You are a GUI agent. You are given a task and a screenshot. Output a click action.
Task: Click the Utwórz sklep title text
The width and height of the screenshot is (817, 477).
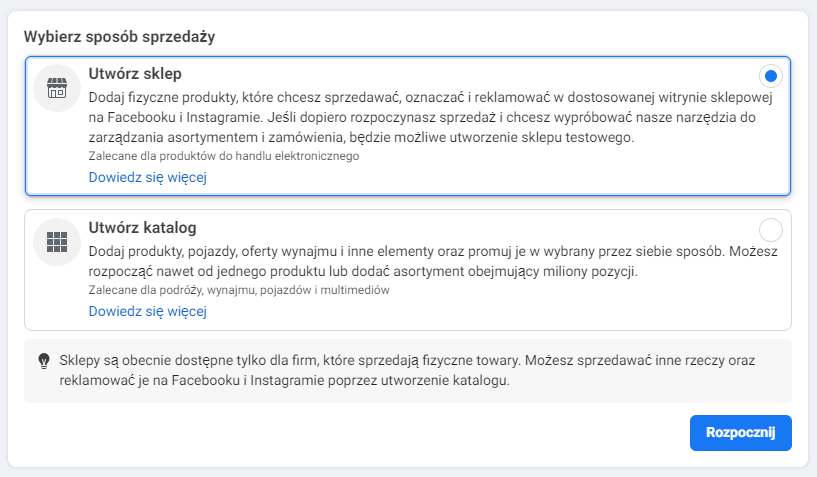tap(135, 74)
